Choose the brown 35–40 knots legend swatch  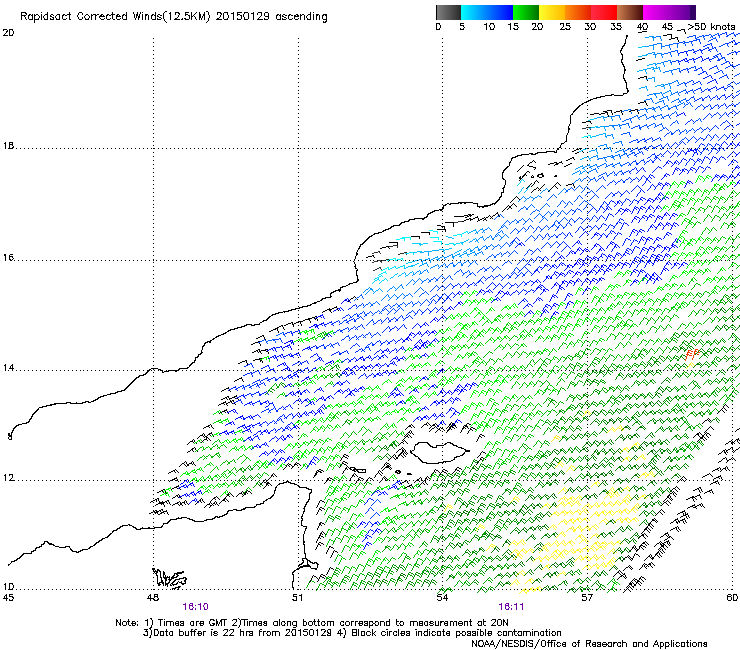(x=630, y=12)
